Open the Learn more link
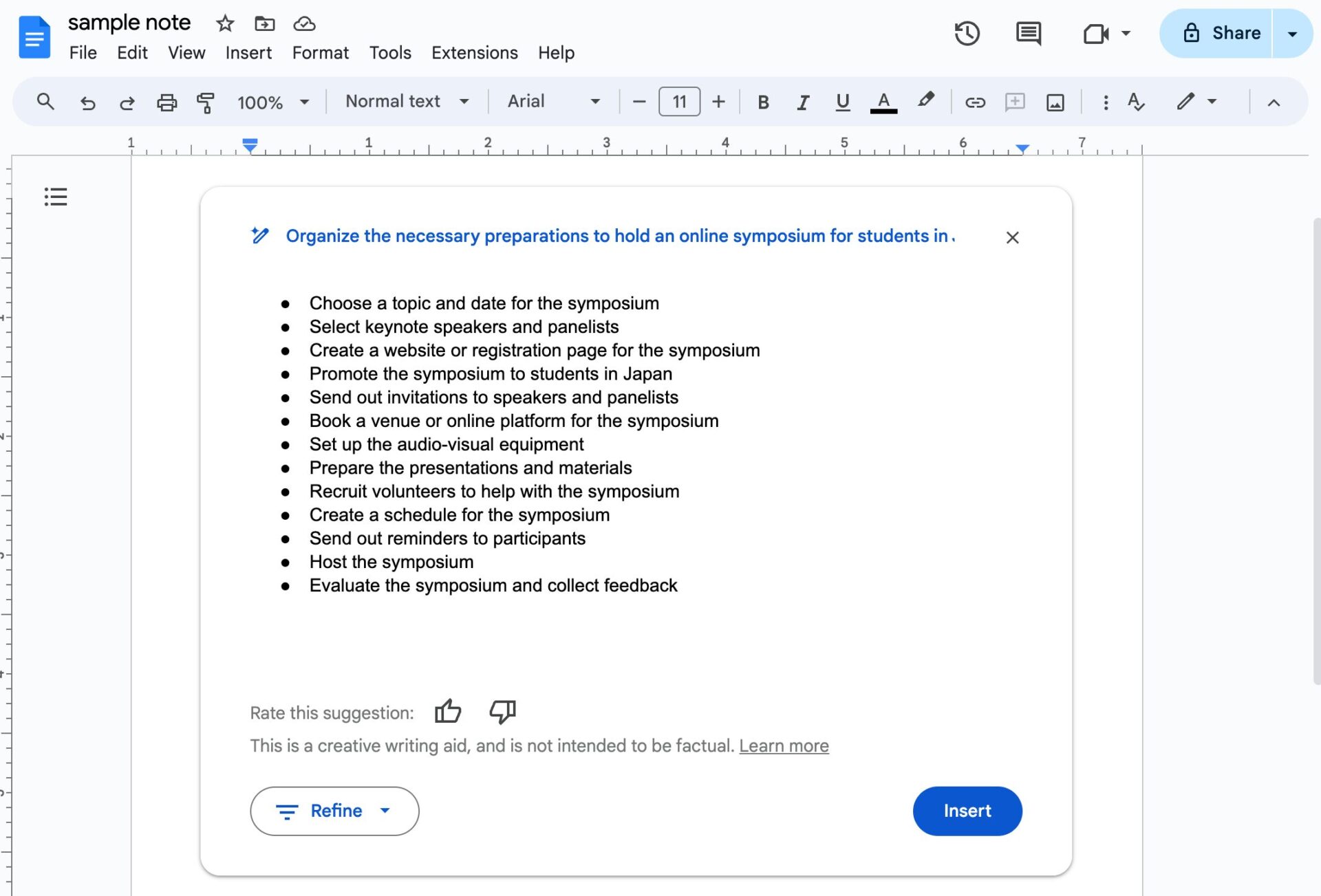Viewport: 1321px width, 896px height. click(784, 745)
